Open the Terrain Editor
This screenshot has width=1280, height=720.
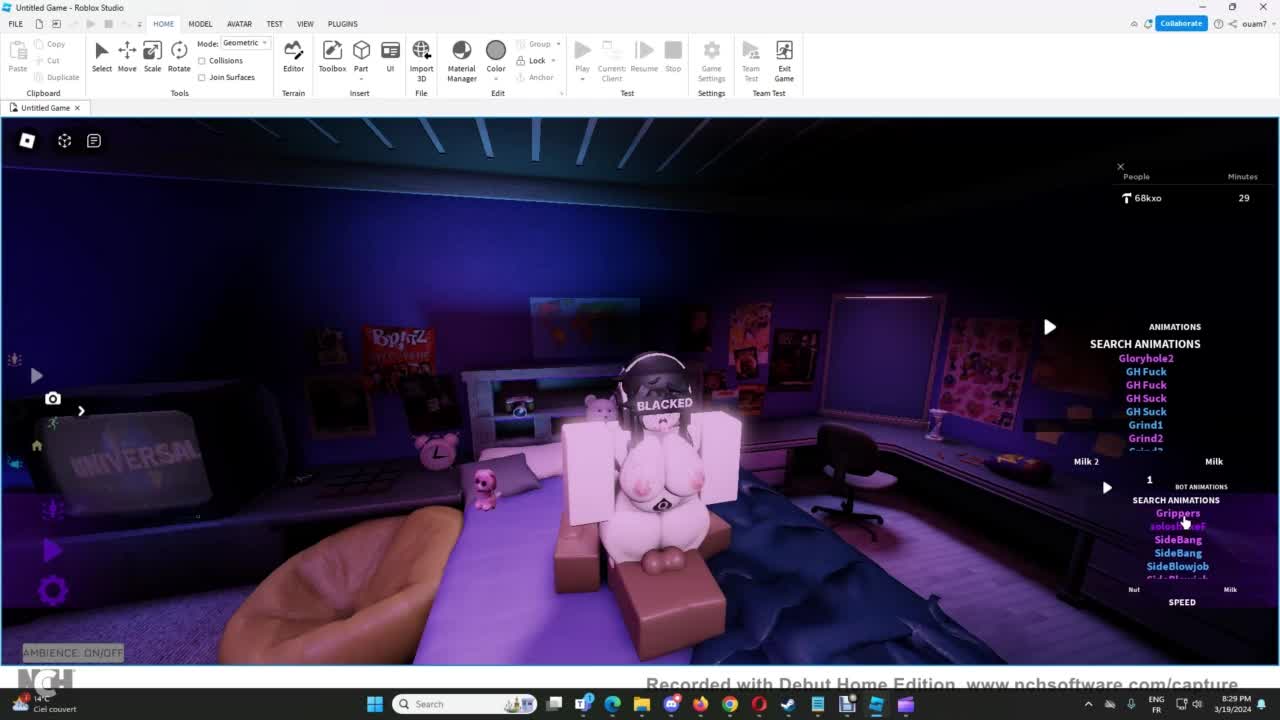[x=293, y=57]
